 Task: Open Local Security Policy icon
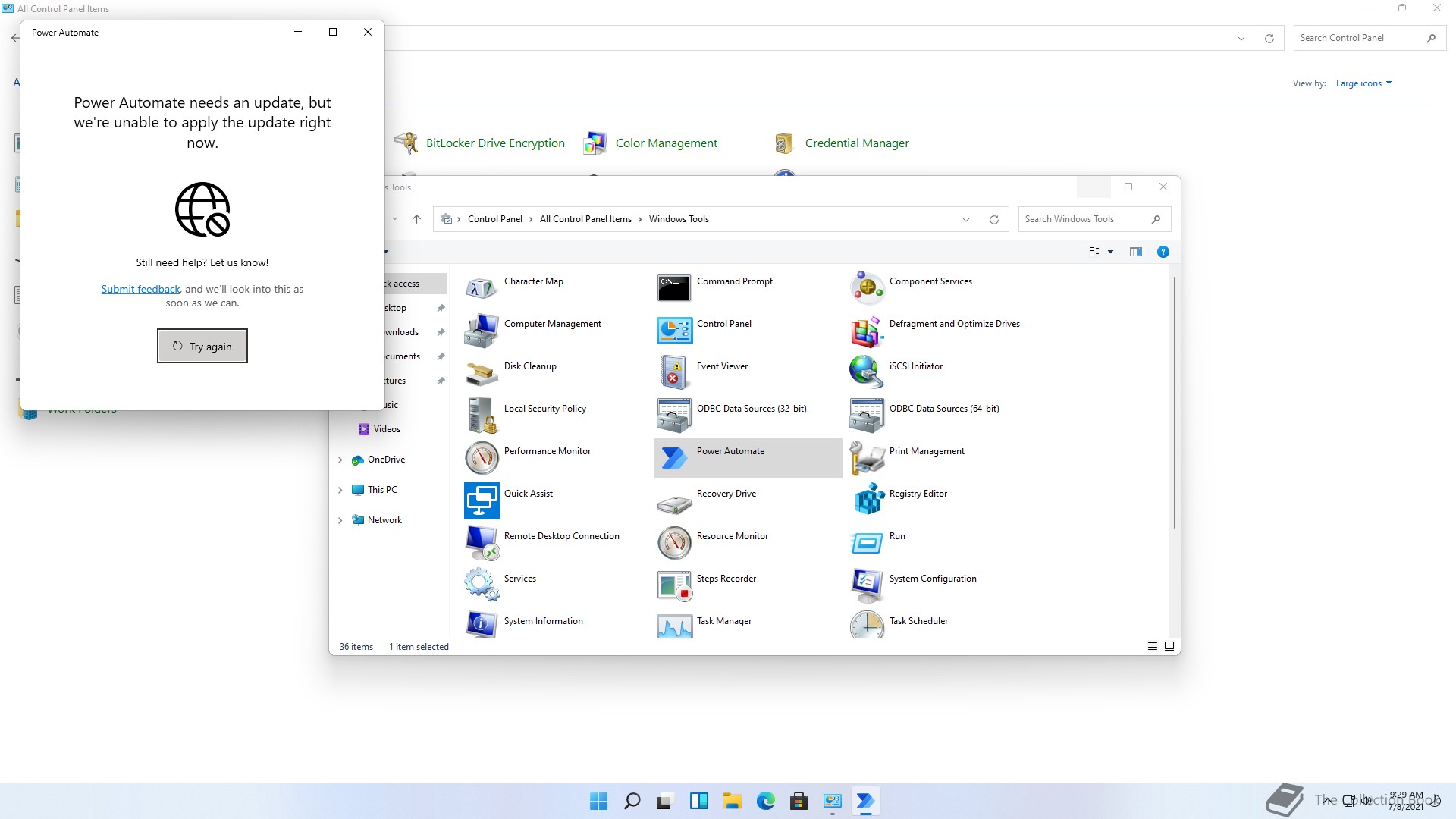[482, 416]
